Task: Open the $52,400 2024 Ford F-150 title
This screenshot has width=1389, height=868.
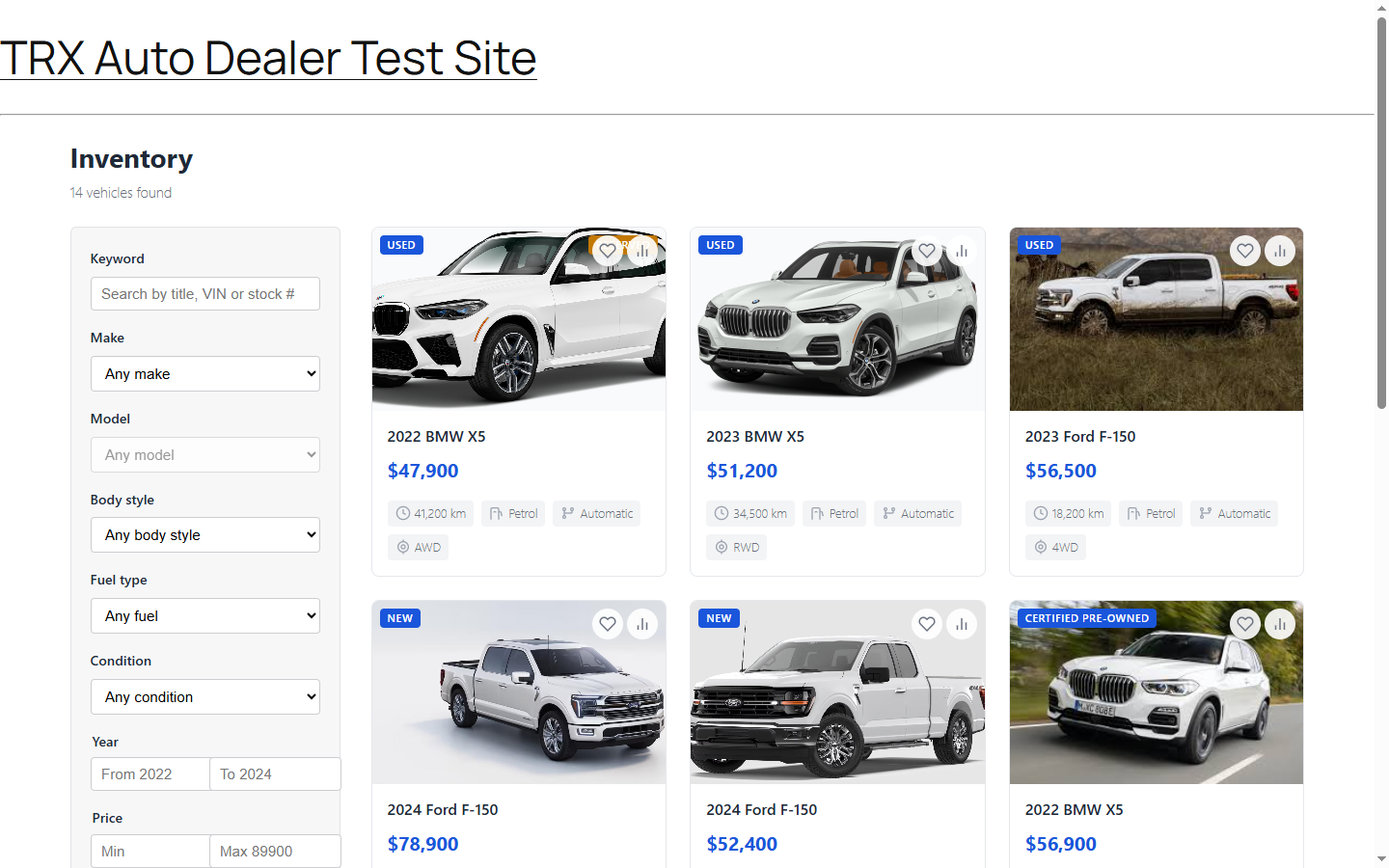Action: coord(762,810)
